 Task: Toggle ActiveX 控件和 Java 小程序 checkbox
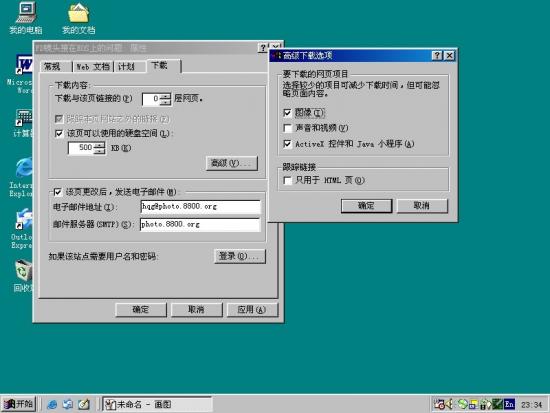point(287,144)
